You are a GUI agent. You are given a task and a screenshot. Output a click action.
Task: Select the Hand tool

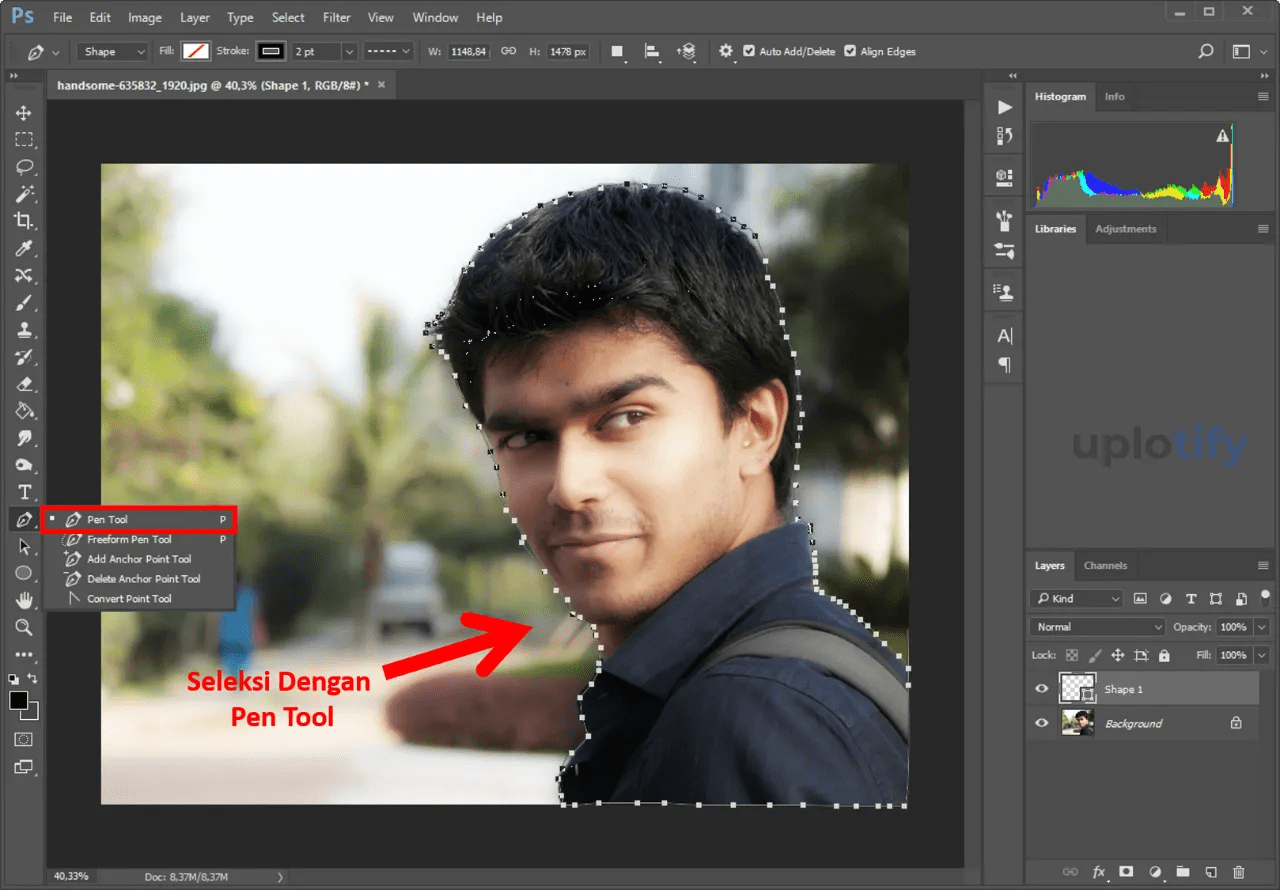click(x=24, y=600)
